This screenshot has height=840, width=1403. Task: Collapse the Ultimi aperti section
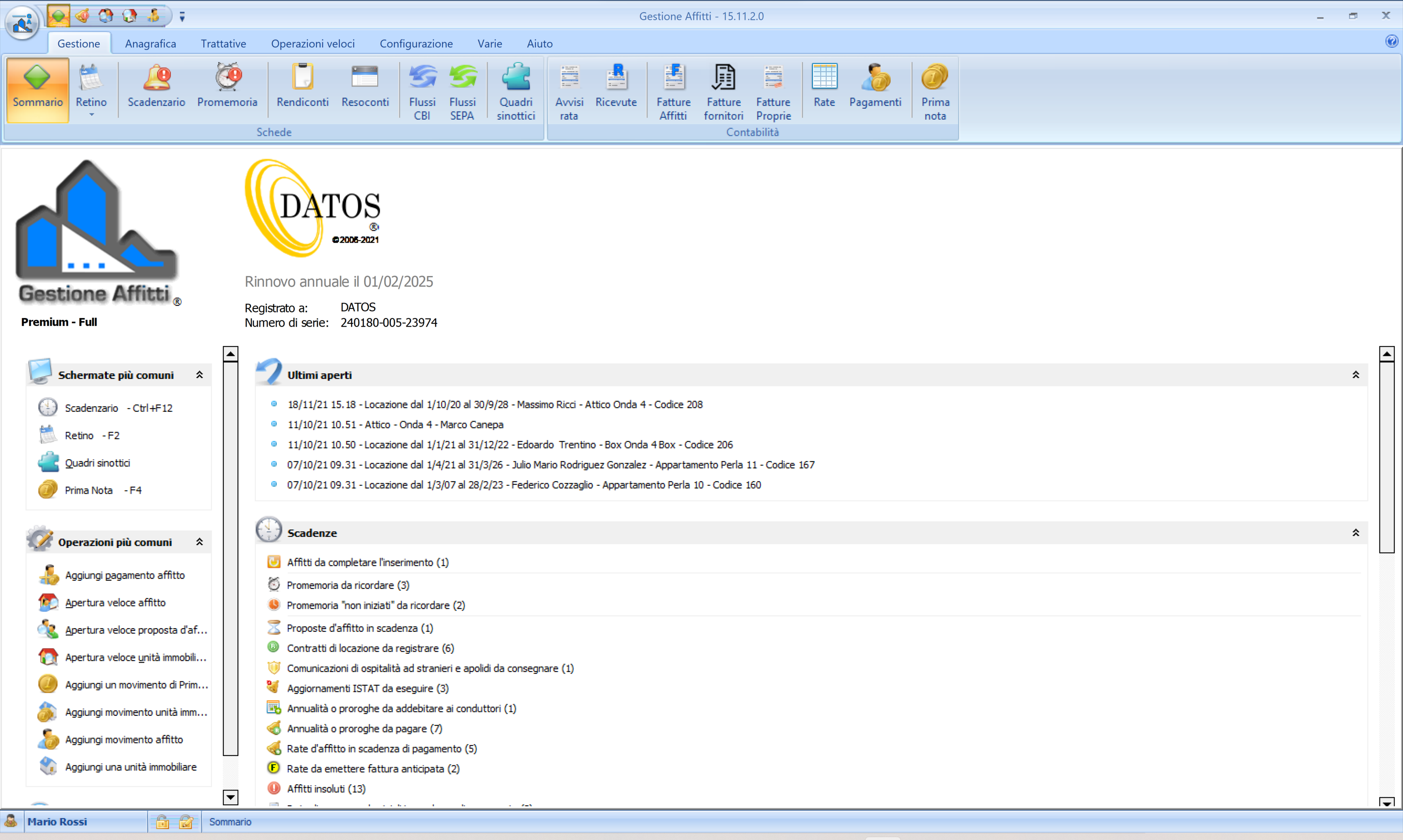(x=1356, y=375)
